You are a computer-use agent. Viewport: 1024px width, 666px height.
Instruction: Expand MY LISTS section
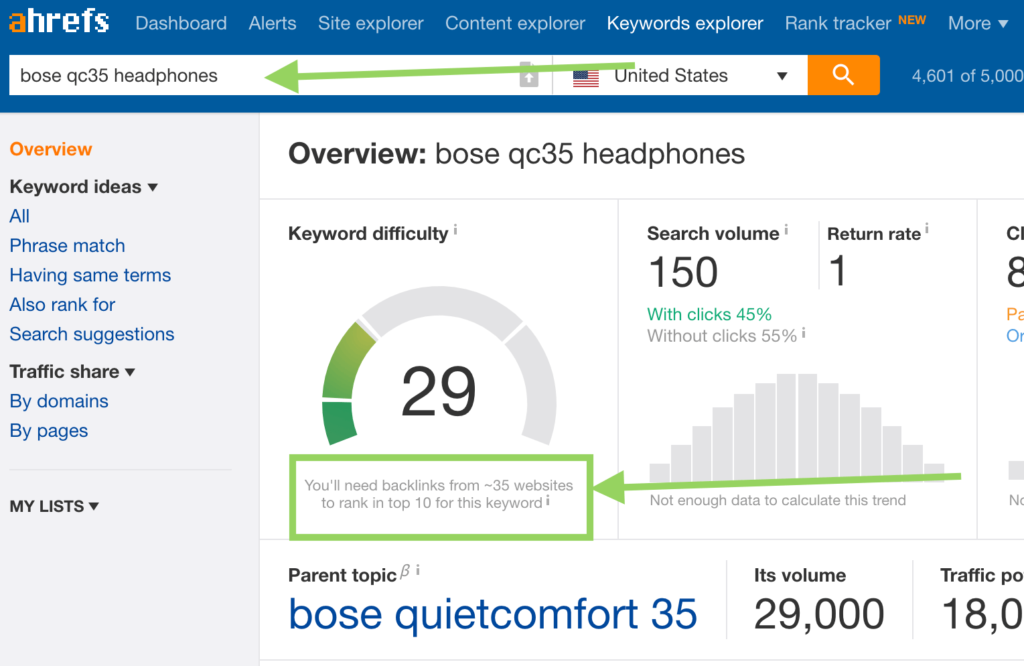click(54, 506)
